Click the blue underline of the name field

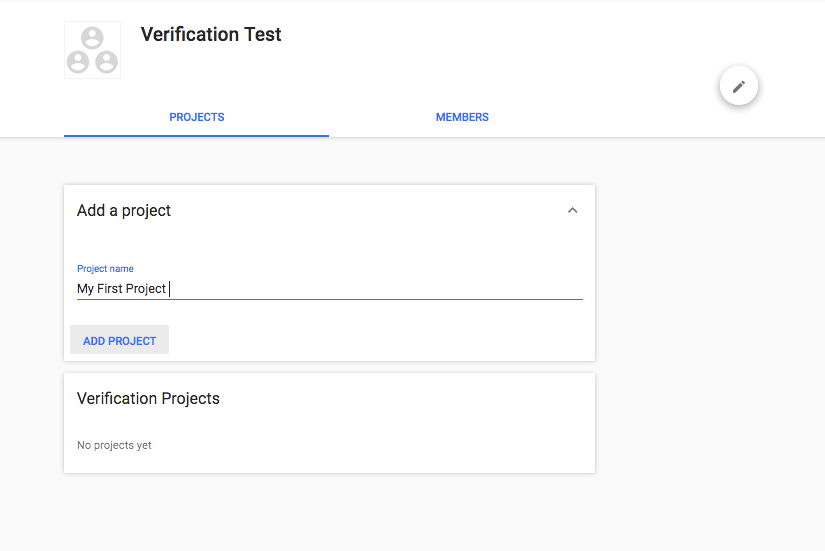(x=330, y=299)
